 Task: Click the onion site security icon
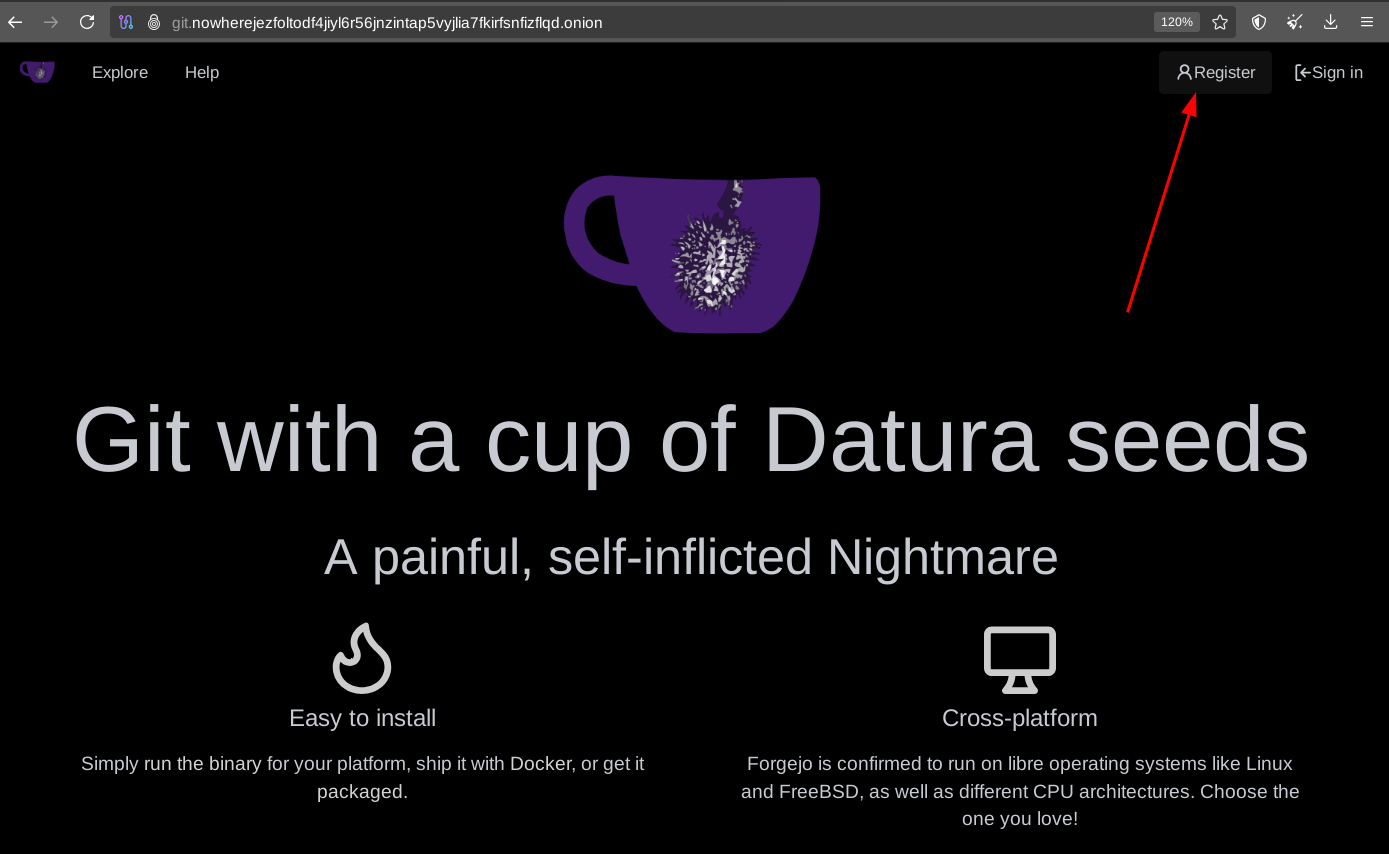point(154,22)
